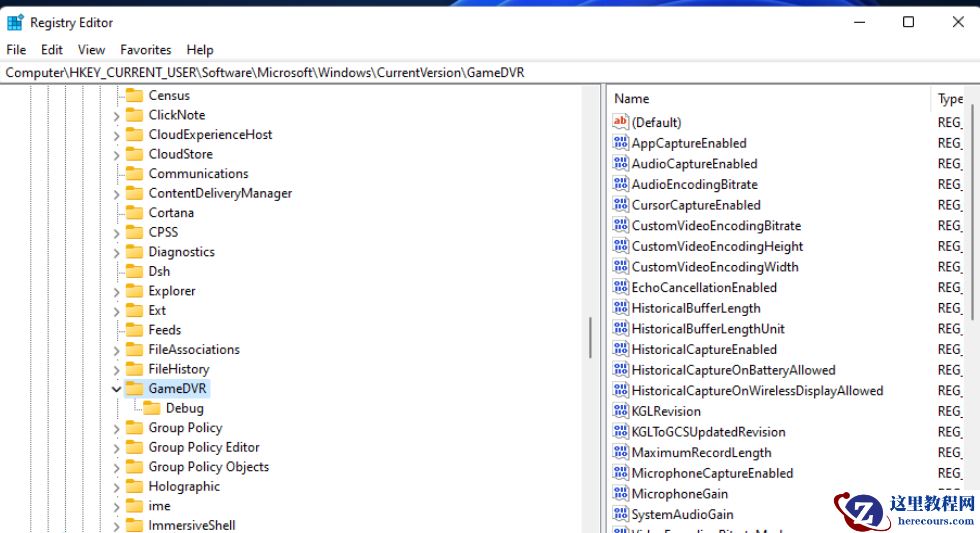Image resolution: width=980 pixels, height=533 pixels.
Task: Minimize the Registry Editor window
Action: (x=860, y=22)
